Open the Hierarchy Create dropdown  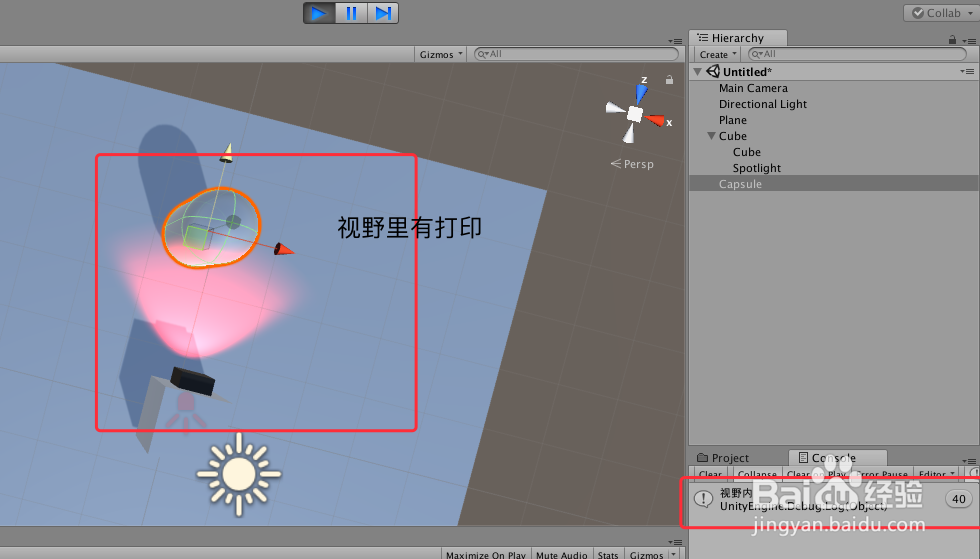click(x=718, y=54)
